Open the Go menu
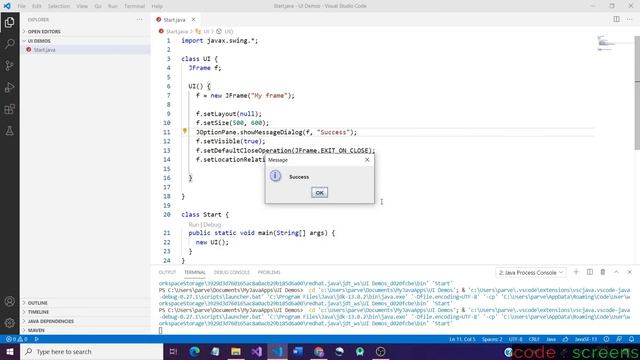 point(98,6)
